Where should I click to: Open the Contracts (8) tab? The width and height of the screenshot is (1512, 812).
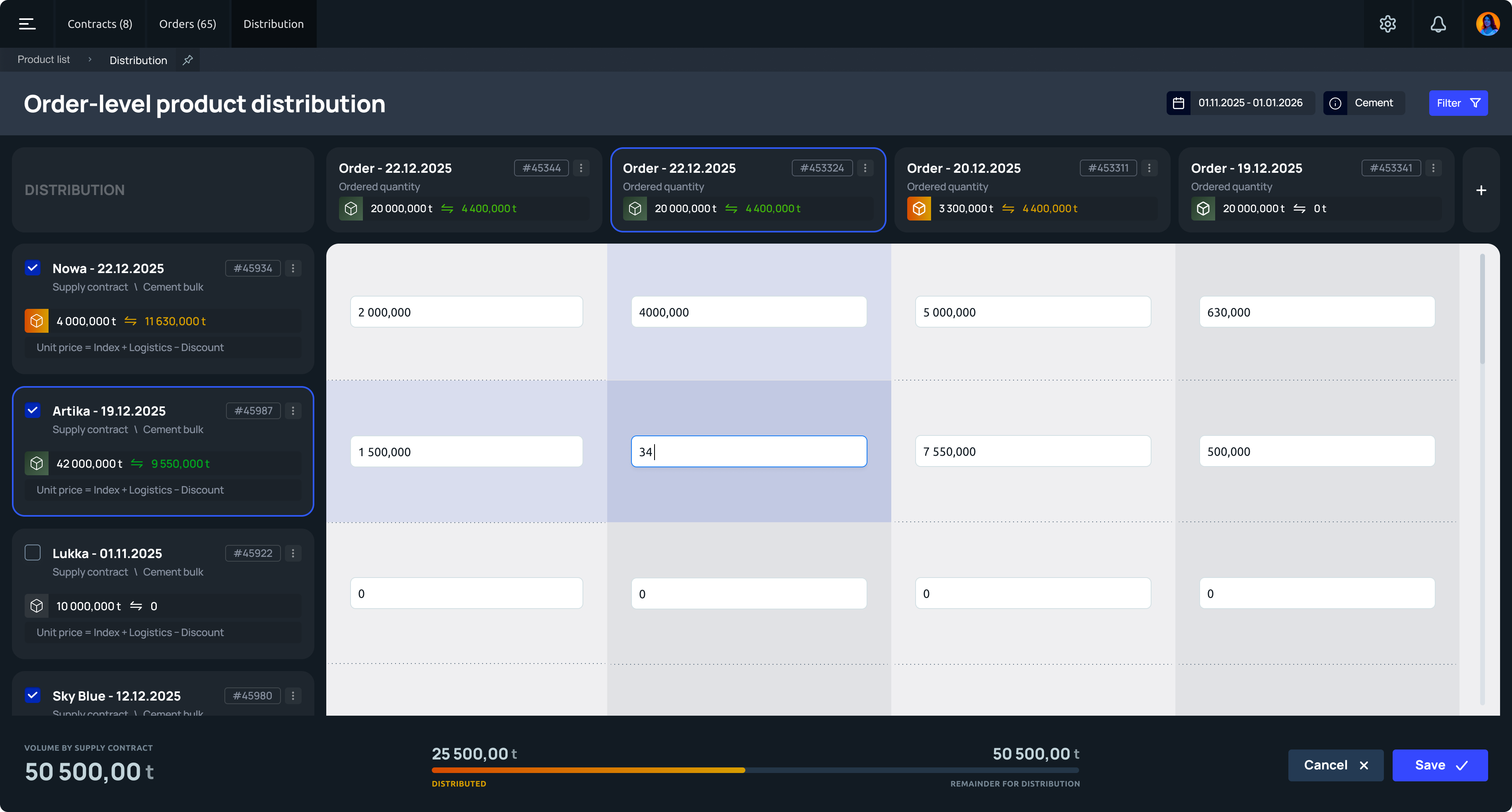click(100, 24)
